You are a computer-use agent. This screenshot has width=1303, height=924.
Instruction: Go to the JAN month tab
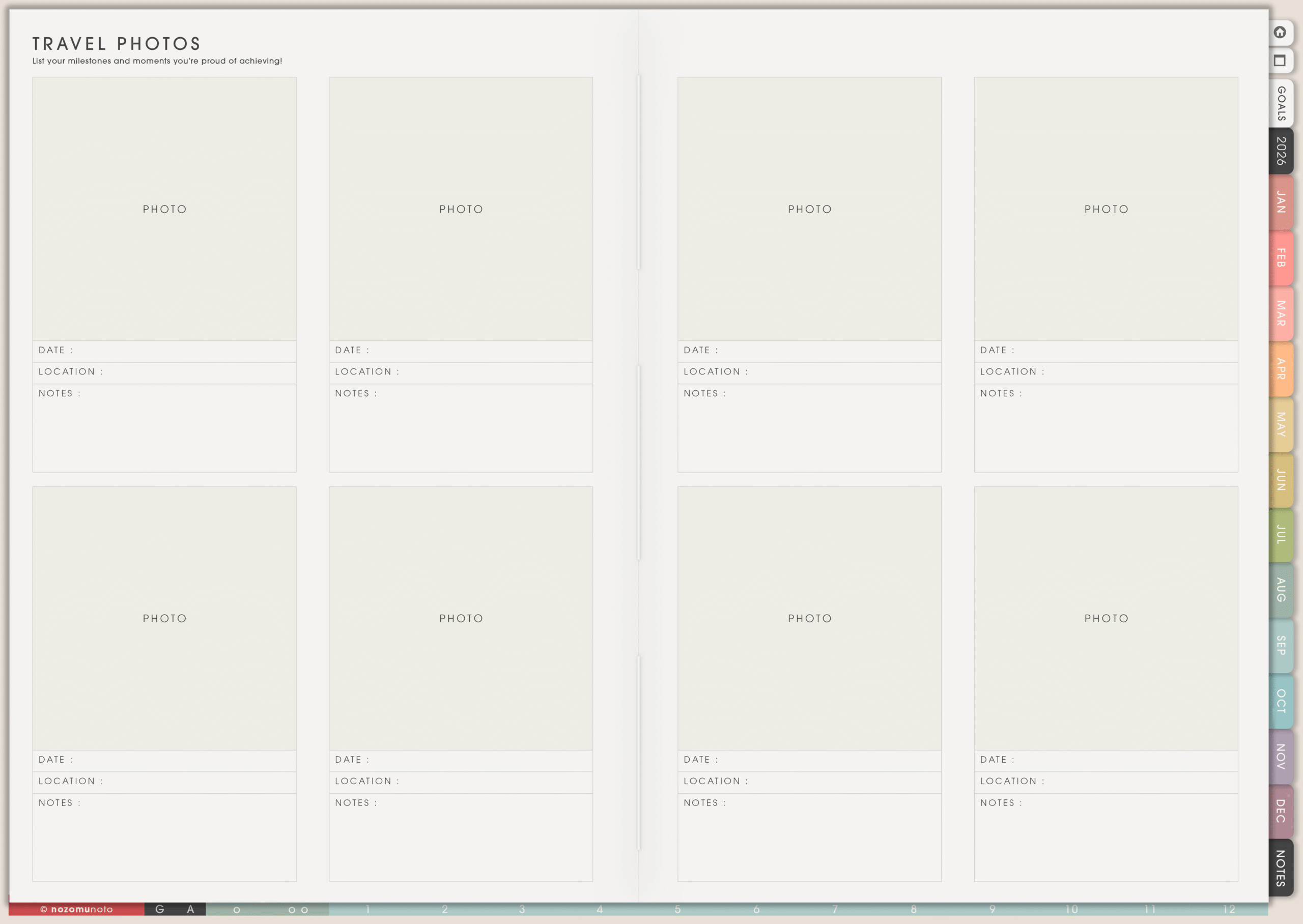pos(1281,202)
